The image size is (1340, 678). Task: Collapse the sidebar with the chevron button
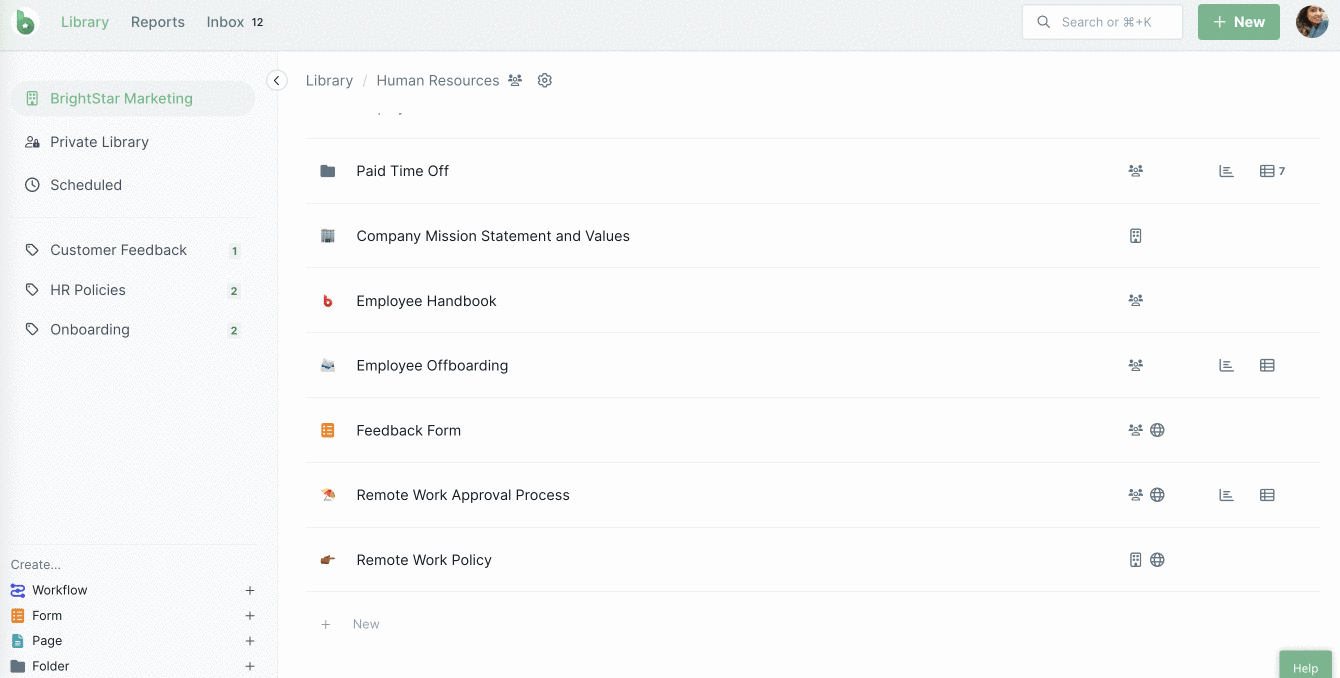coord(277,80)
